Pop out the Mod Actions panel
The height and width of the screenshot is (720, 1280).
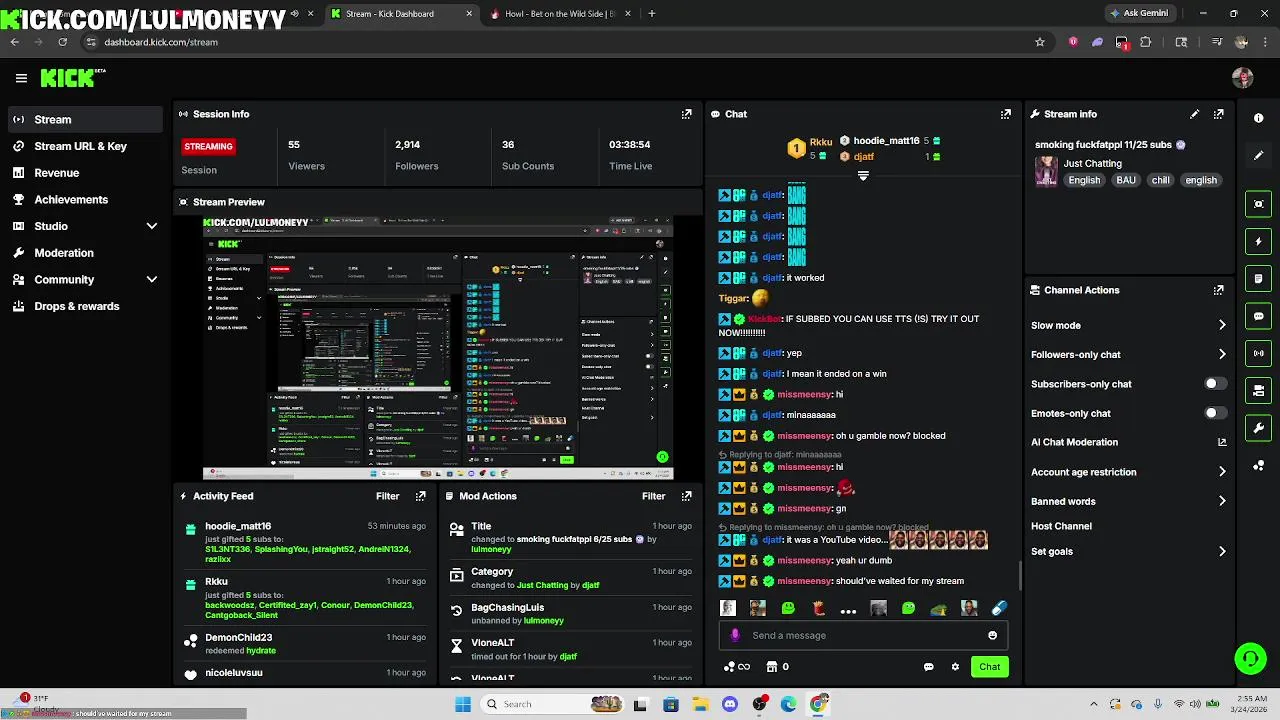click(x=686, y=496)
